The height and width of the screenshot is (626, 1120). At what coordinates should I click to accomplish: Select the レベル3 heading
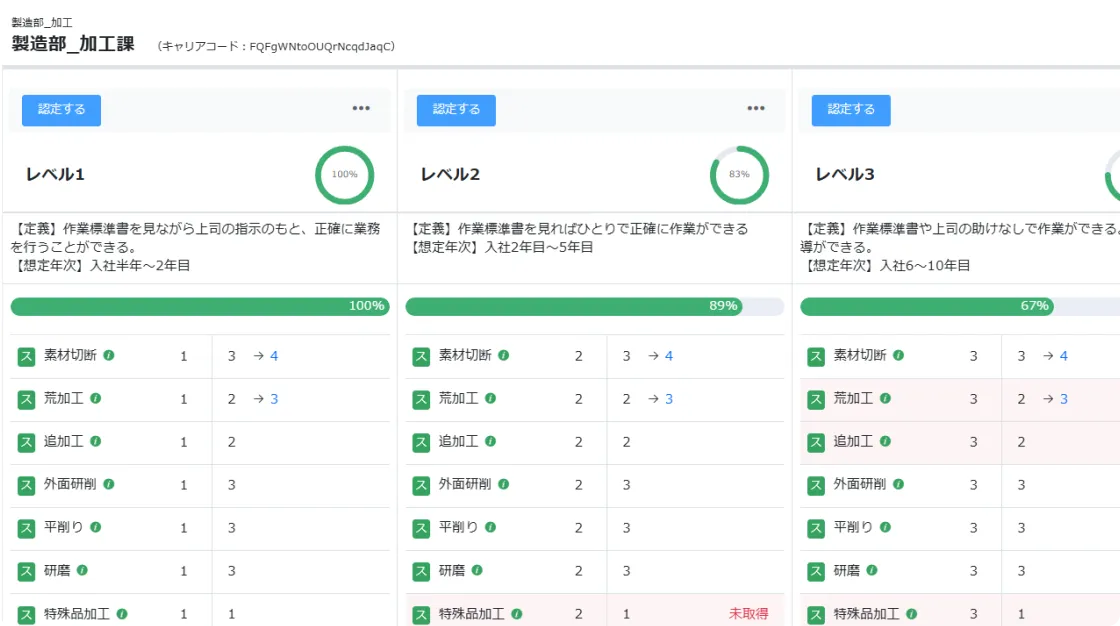pos(845,175)
